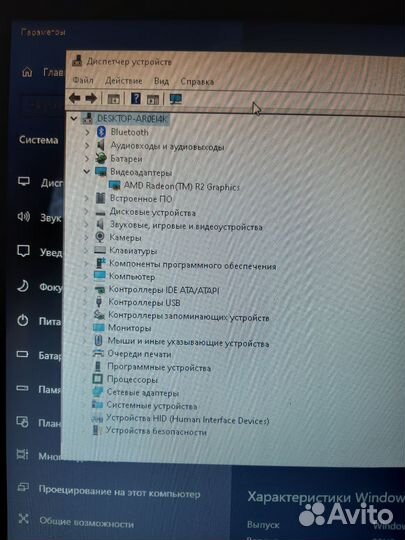Select Программные устройства

click(x=159, y=367)
